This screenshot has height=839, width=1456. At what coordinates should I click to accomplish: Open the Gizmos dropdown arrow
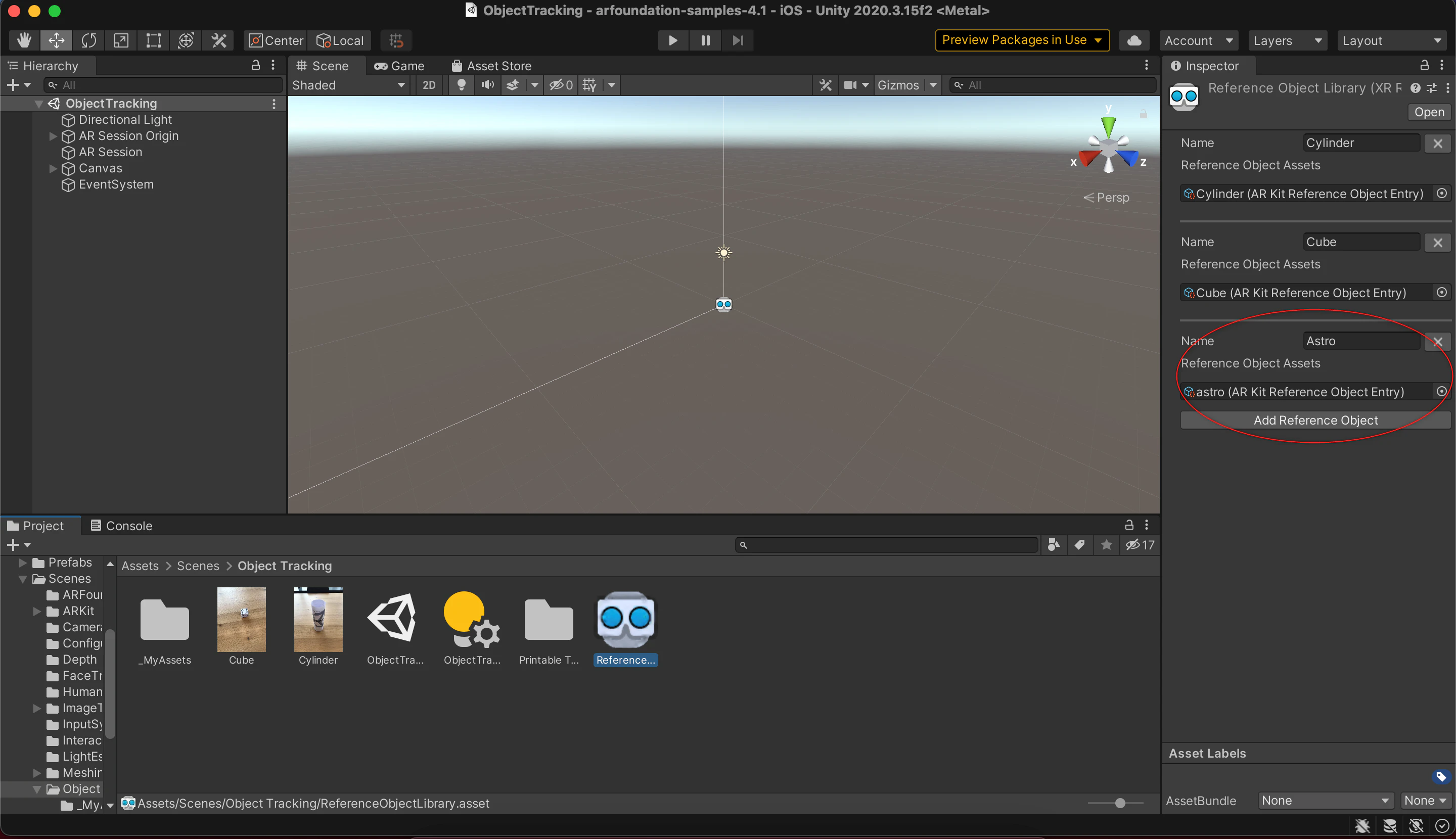click(x=933, y=85)
